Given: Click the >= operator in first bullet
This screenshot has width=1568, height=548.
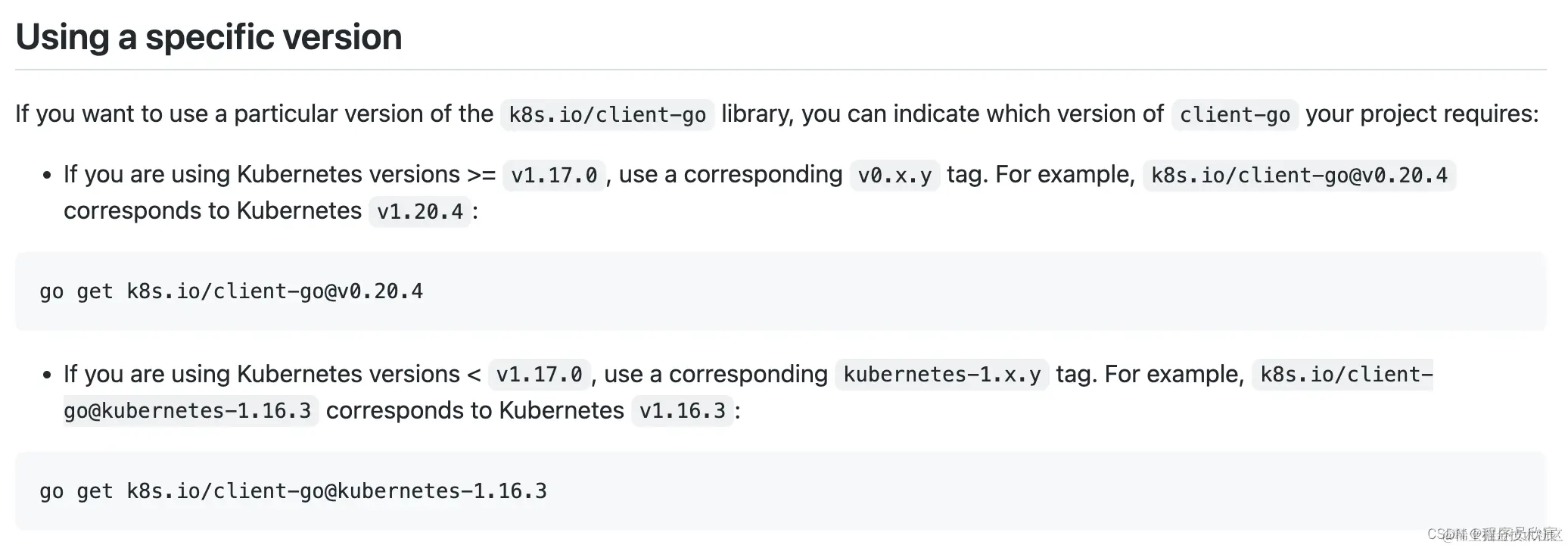Looking at the screenshot, I should coord(481,175).
